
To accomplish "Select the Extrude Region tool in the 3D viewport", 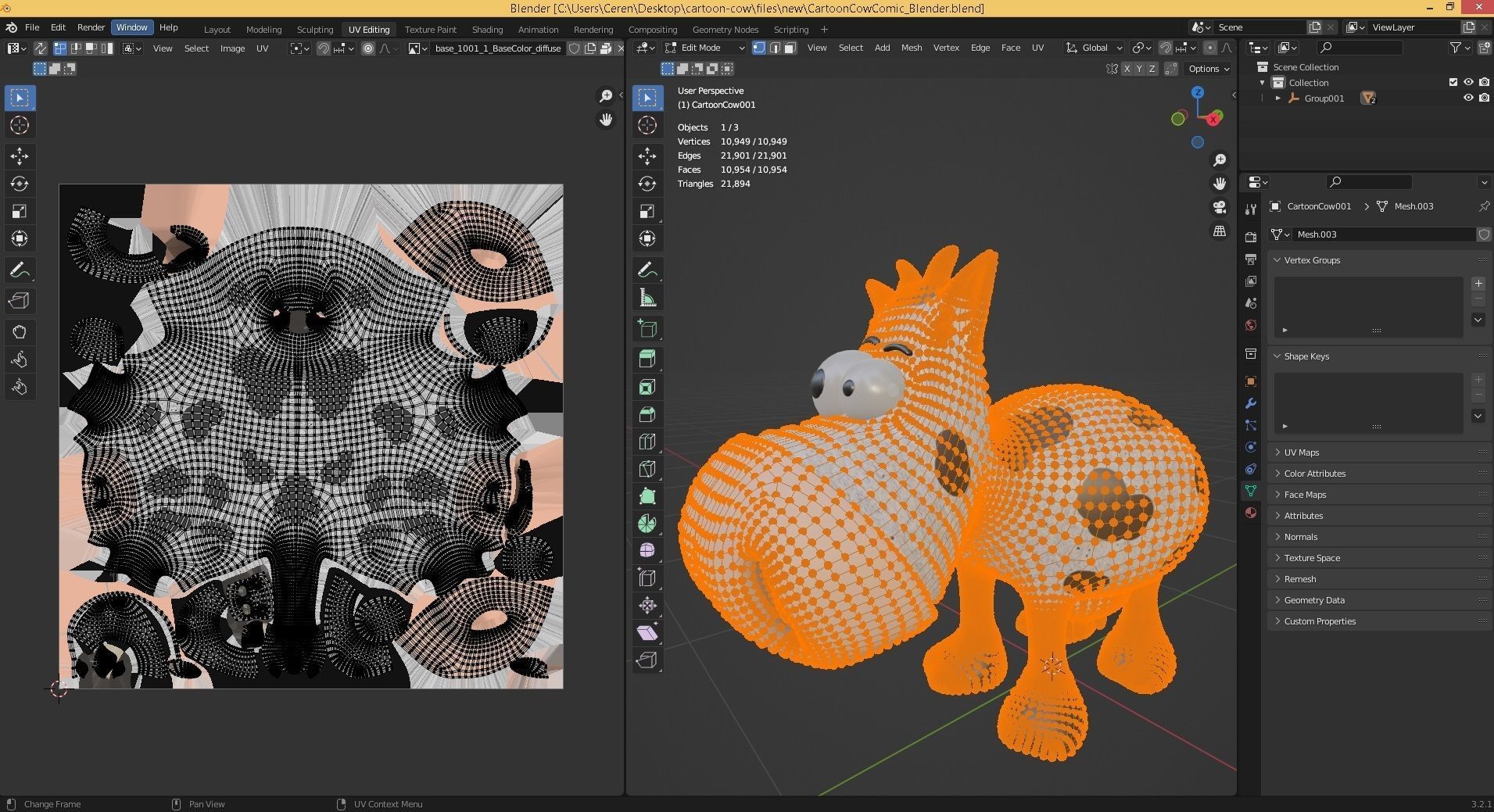I will [647, 359].
